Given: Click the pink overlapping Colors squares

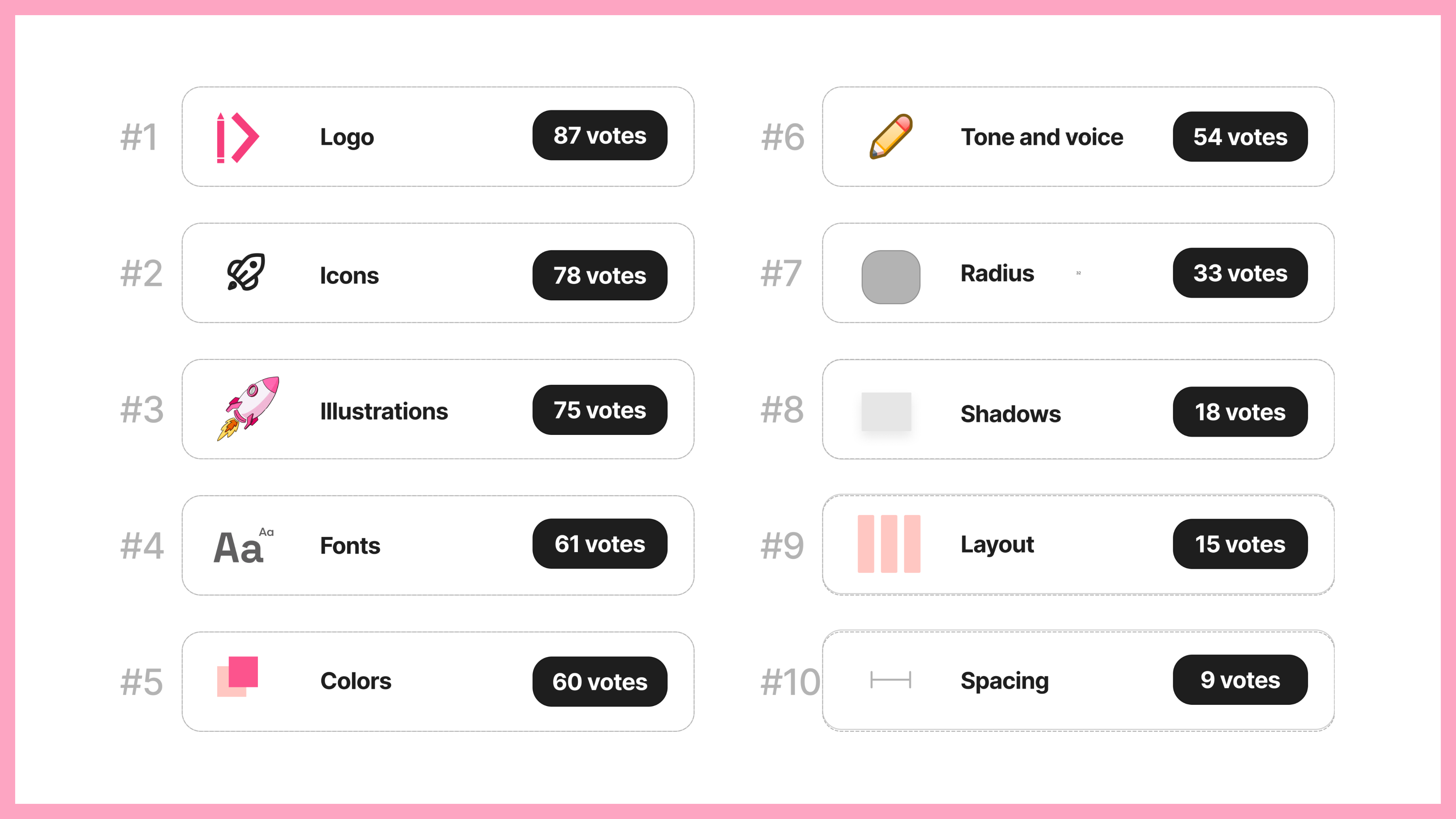Looking at the screenshot, I should pos(237,676).
